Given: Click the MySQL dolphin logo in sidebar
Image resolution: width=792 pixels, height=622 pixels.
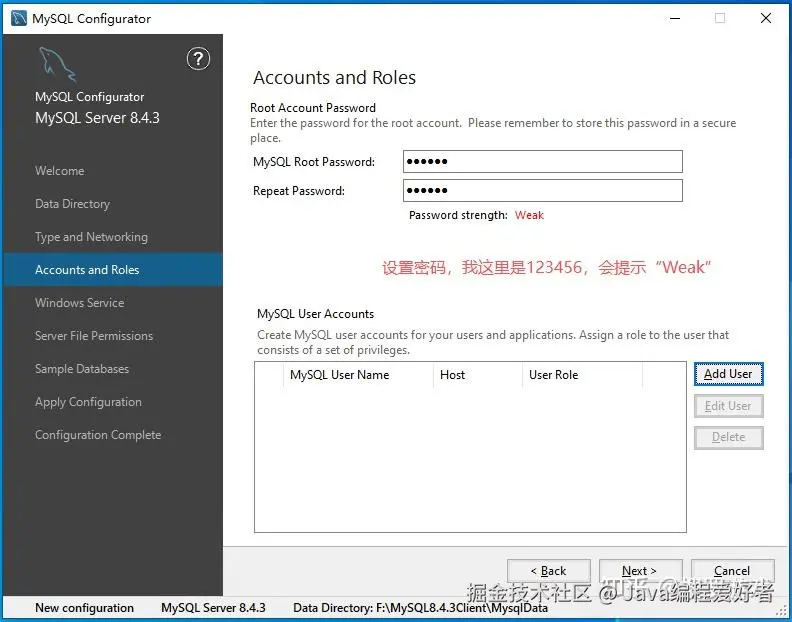Looking at the screenshot, I should point(57,64).
